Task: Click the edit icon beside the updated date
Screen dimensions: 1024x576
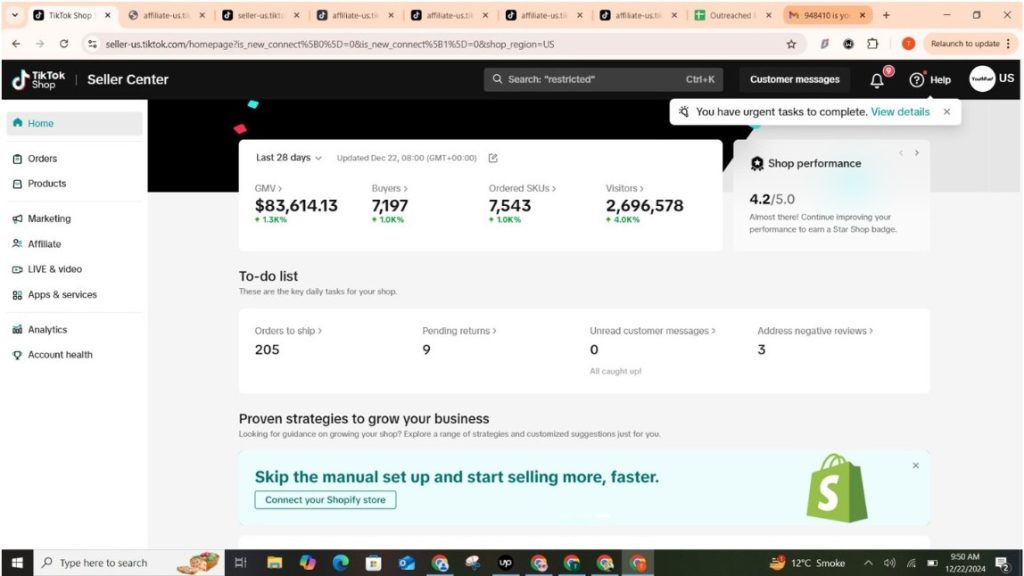Action: (493, 158)
